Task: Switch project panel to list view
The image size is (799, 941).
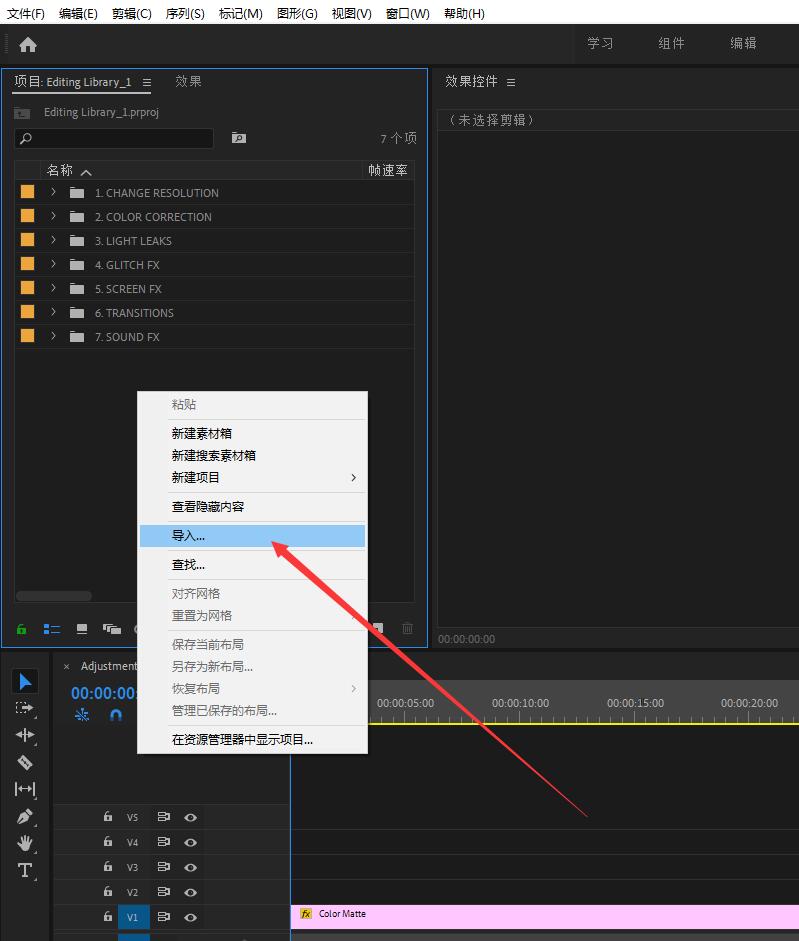Action: click(52, 629)
